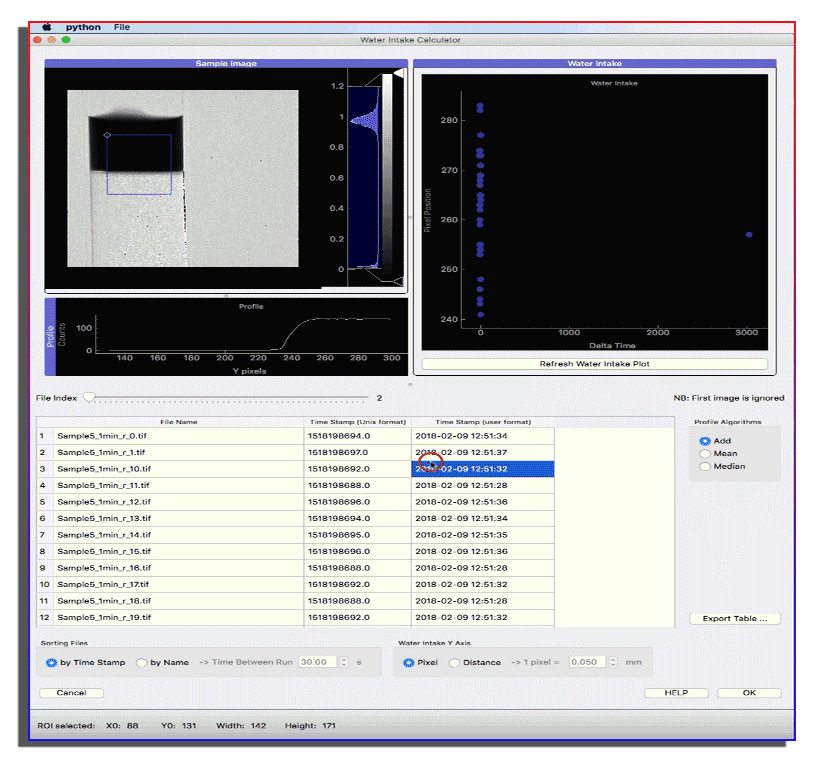Click the File Index slider handle
This screenshot has width=824, height=762.
pos(89,398)
